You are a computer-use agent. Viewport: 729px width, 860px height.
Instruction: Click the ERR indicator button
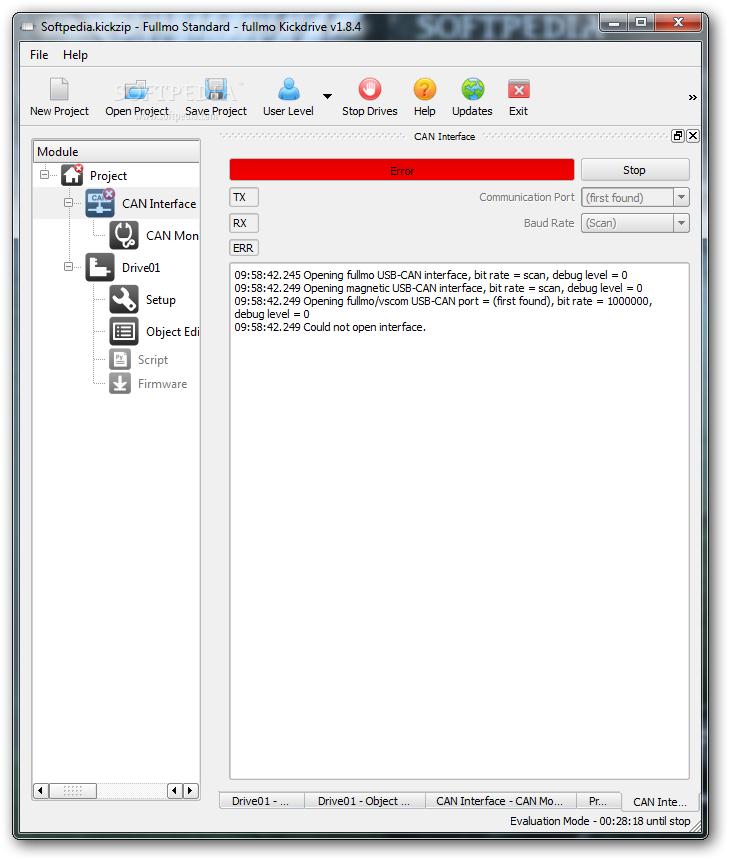(244, 248)
